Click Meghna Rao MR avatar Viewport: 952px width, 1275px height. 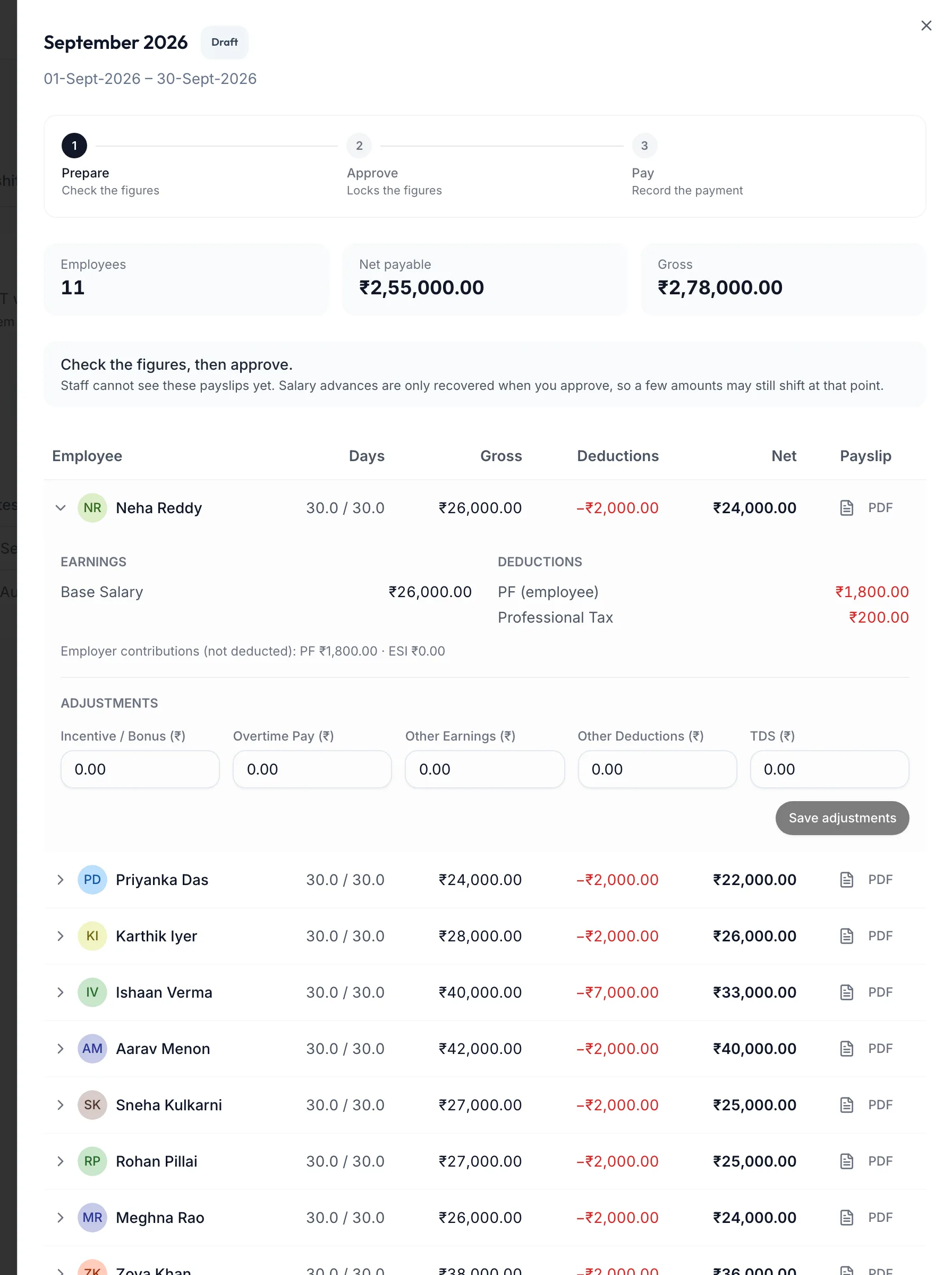click(92, 1218)
